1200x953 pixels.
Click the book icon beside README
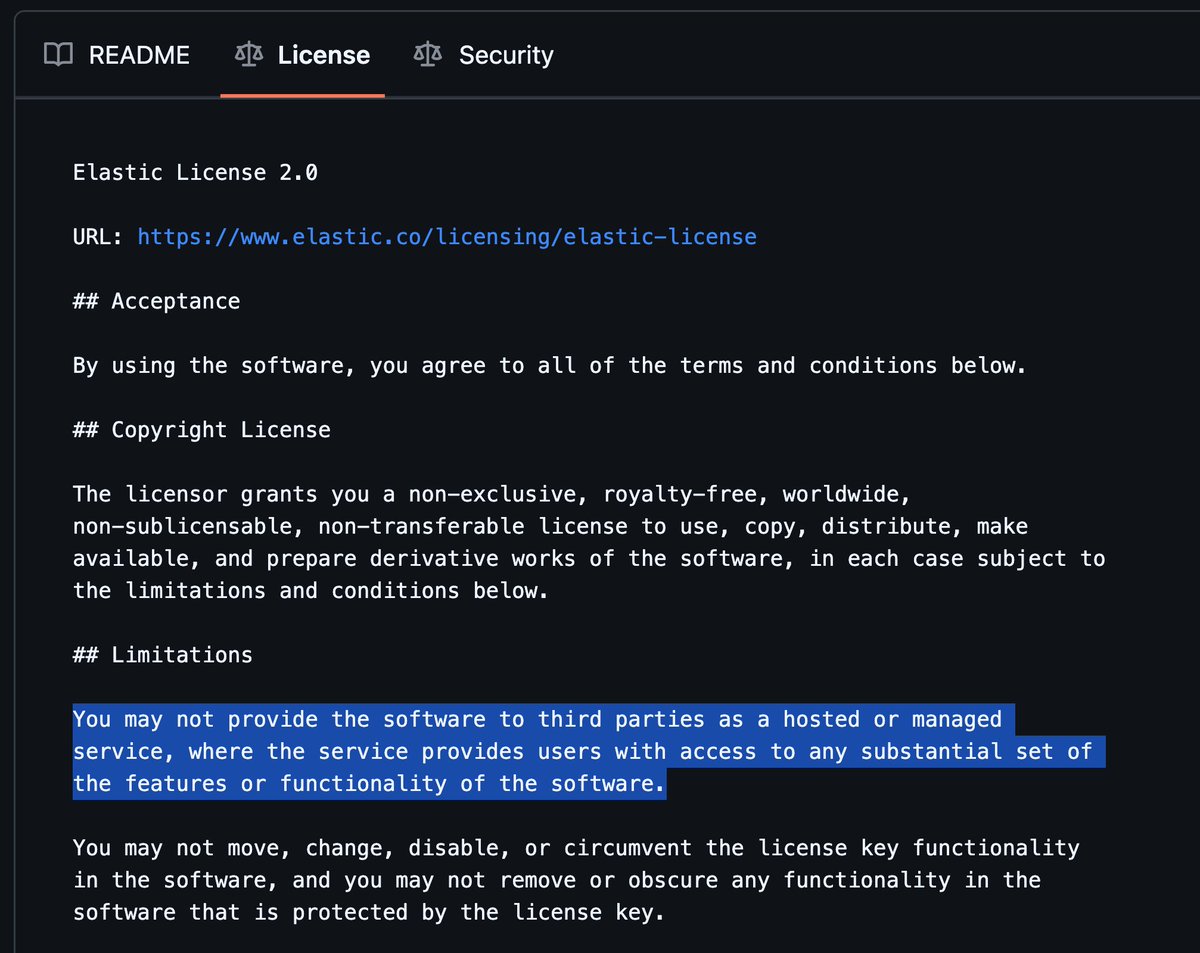59,54
